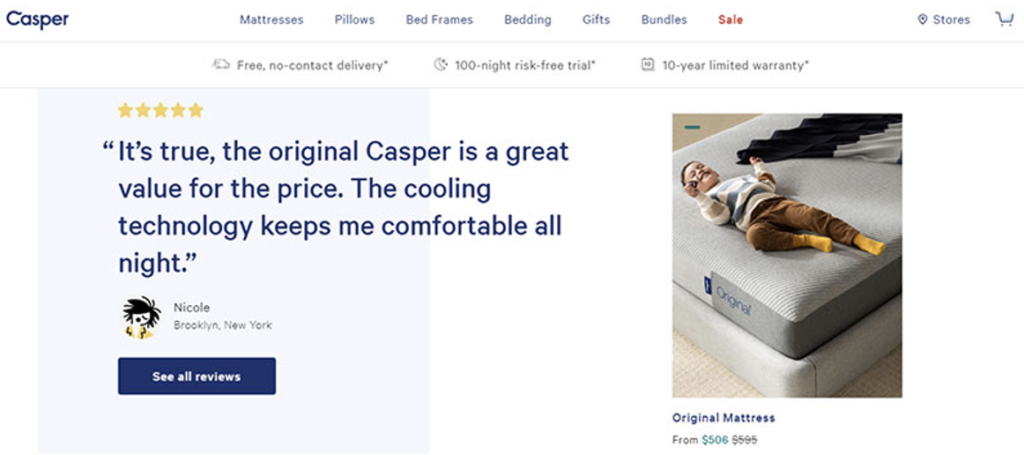Open the Mattresses menu
This screenshot has height=455, width=1024.
tap(271, 20)
